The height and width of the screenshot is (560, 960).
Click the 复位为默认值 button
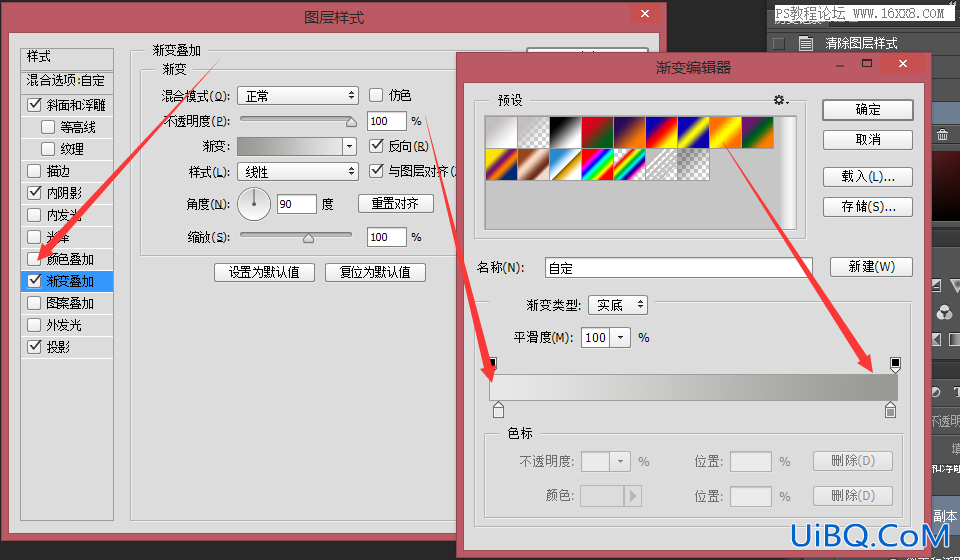(375, 272)
